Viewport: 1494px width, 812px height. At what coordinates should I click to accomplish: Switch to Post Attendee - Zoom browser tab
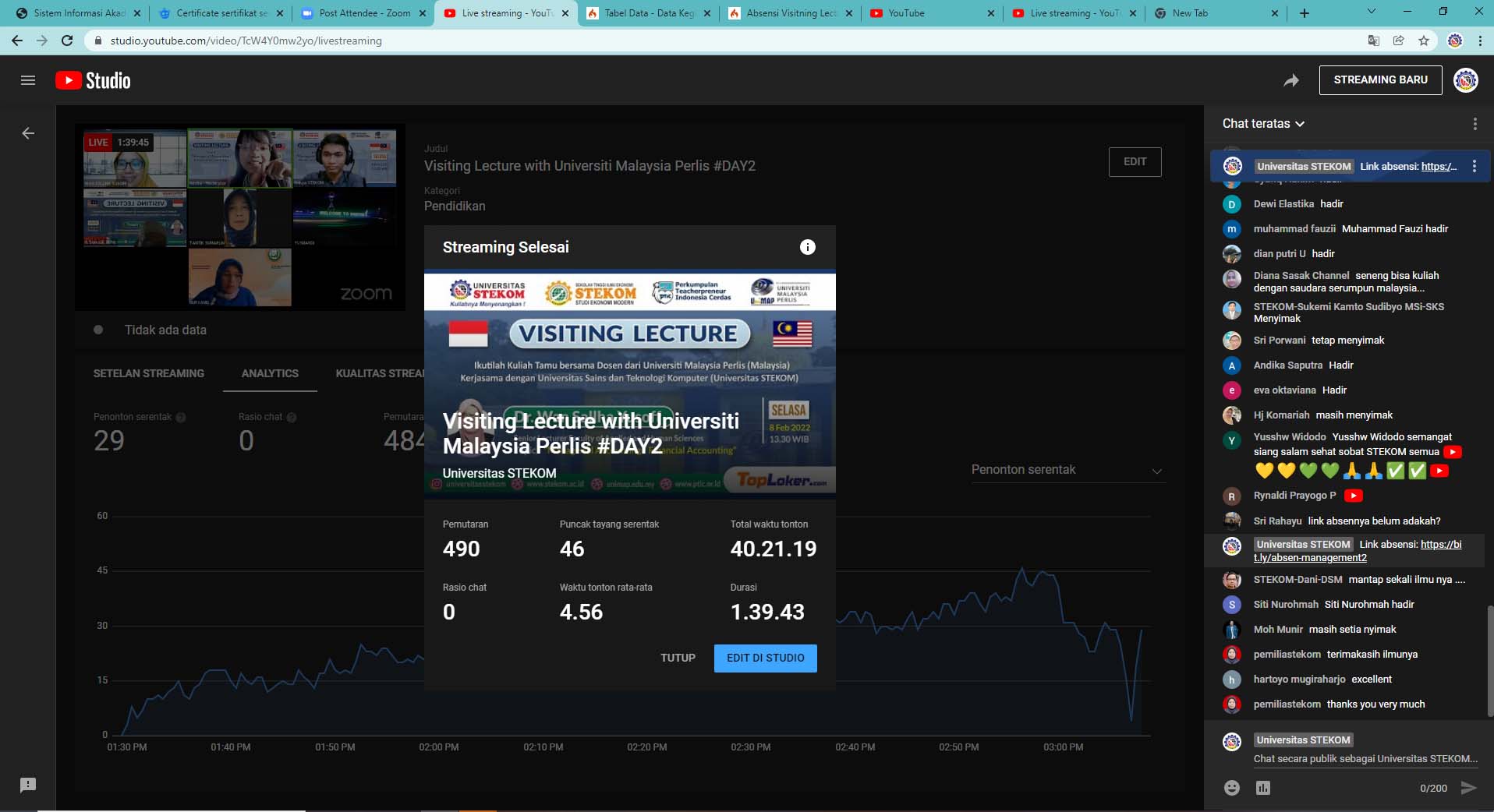(364, 13)
